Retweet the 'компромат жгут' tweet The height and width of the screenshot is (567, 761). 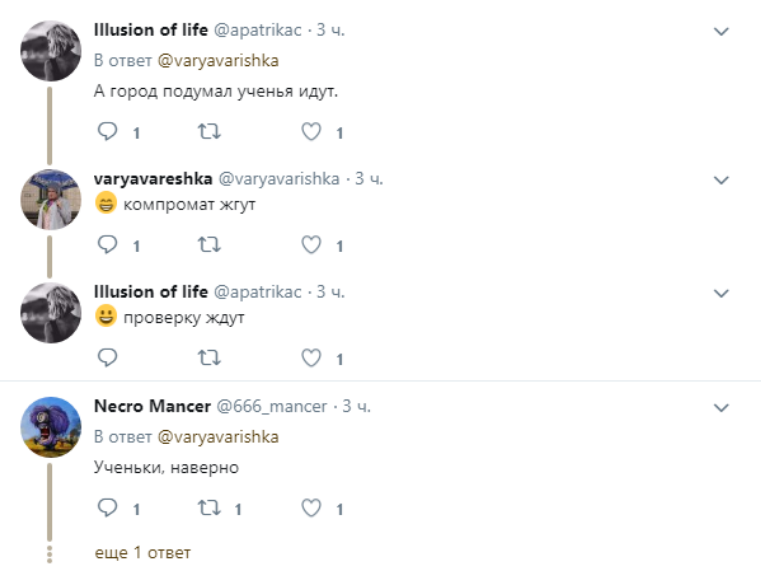click(209, 244)
